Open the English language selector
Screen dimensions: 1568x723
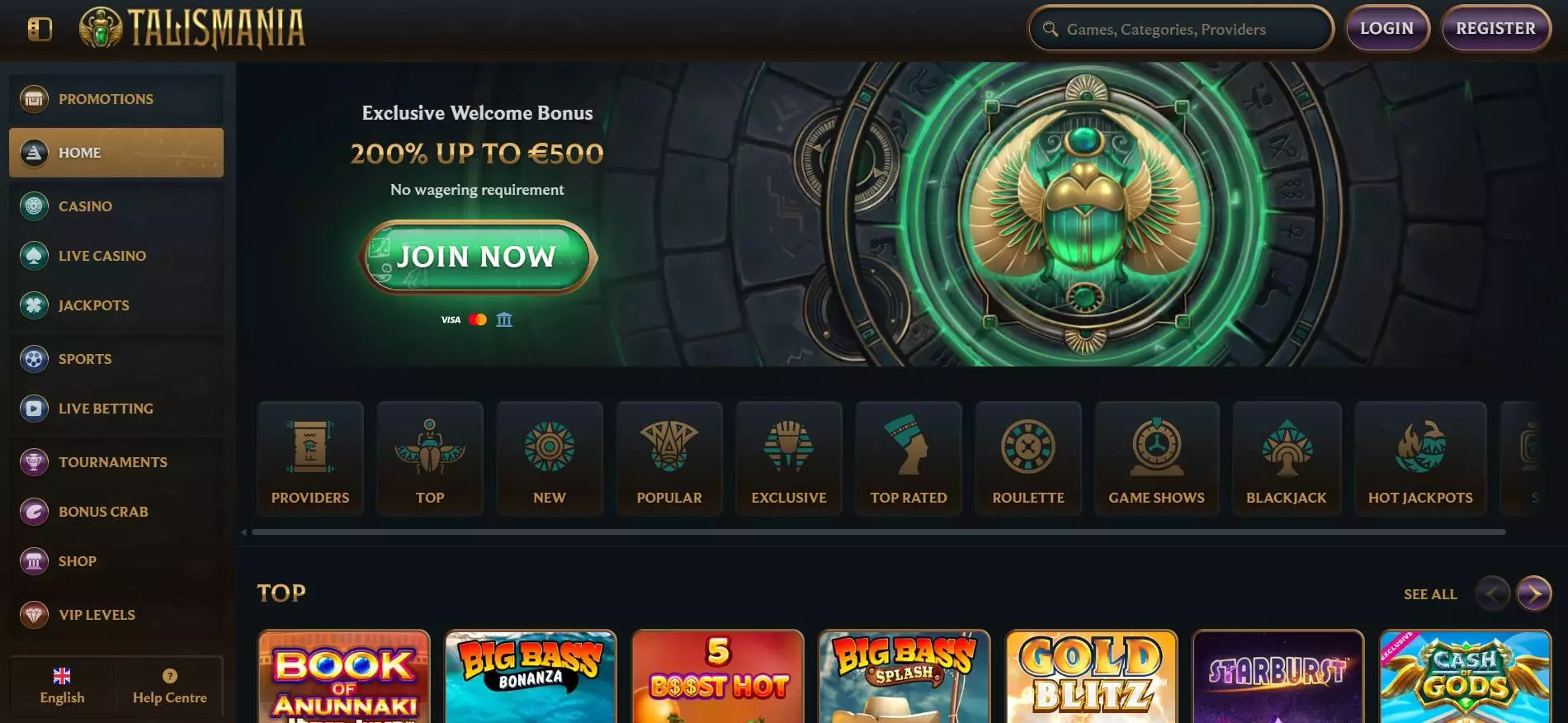point(62,687)
